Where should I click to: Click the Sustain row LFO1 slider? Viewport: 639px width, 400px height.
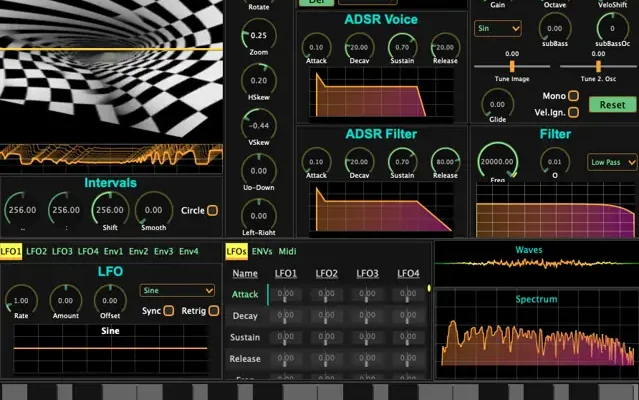(x=285, y=338)
